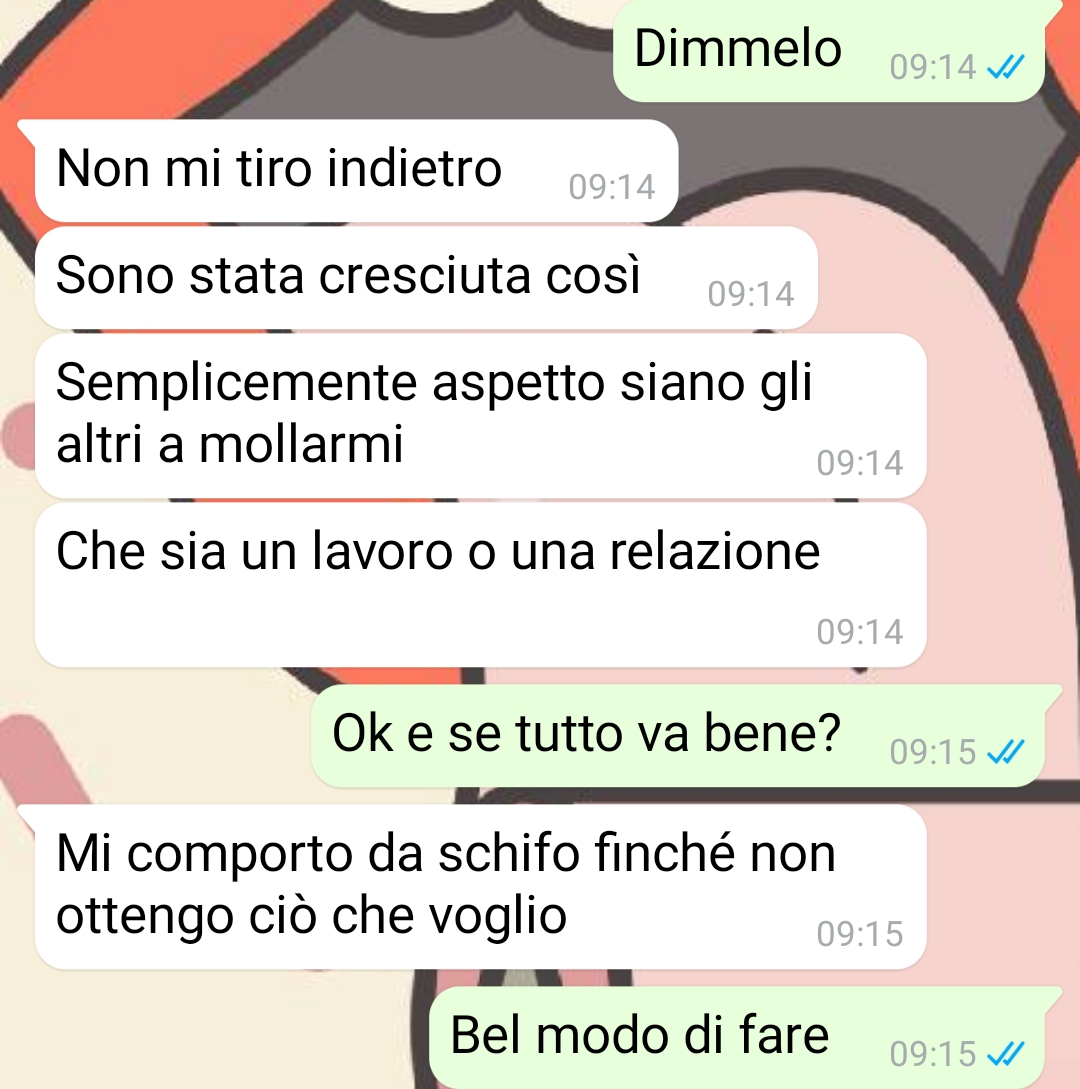
Task: Select the 'Non mi tiro indietro' message
Action: pos(356,170)
